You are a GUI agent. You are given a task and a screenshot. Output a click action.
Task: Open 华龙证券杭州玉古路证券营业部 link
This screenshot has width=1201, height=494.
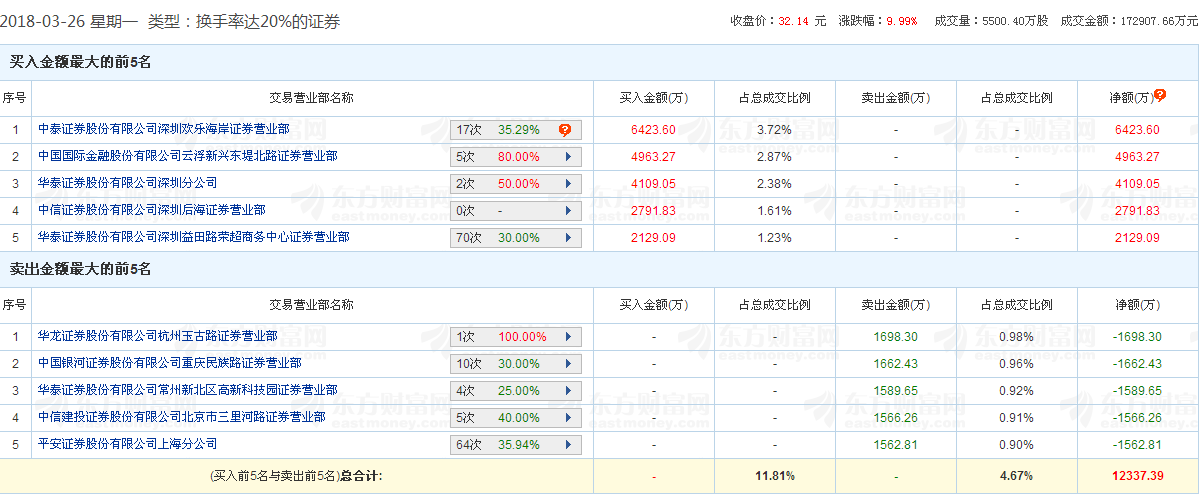pos(157,336)
